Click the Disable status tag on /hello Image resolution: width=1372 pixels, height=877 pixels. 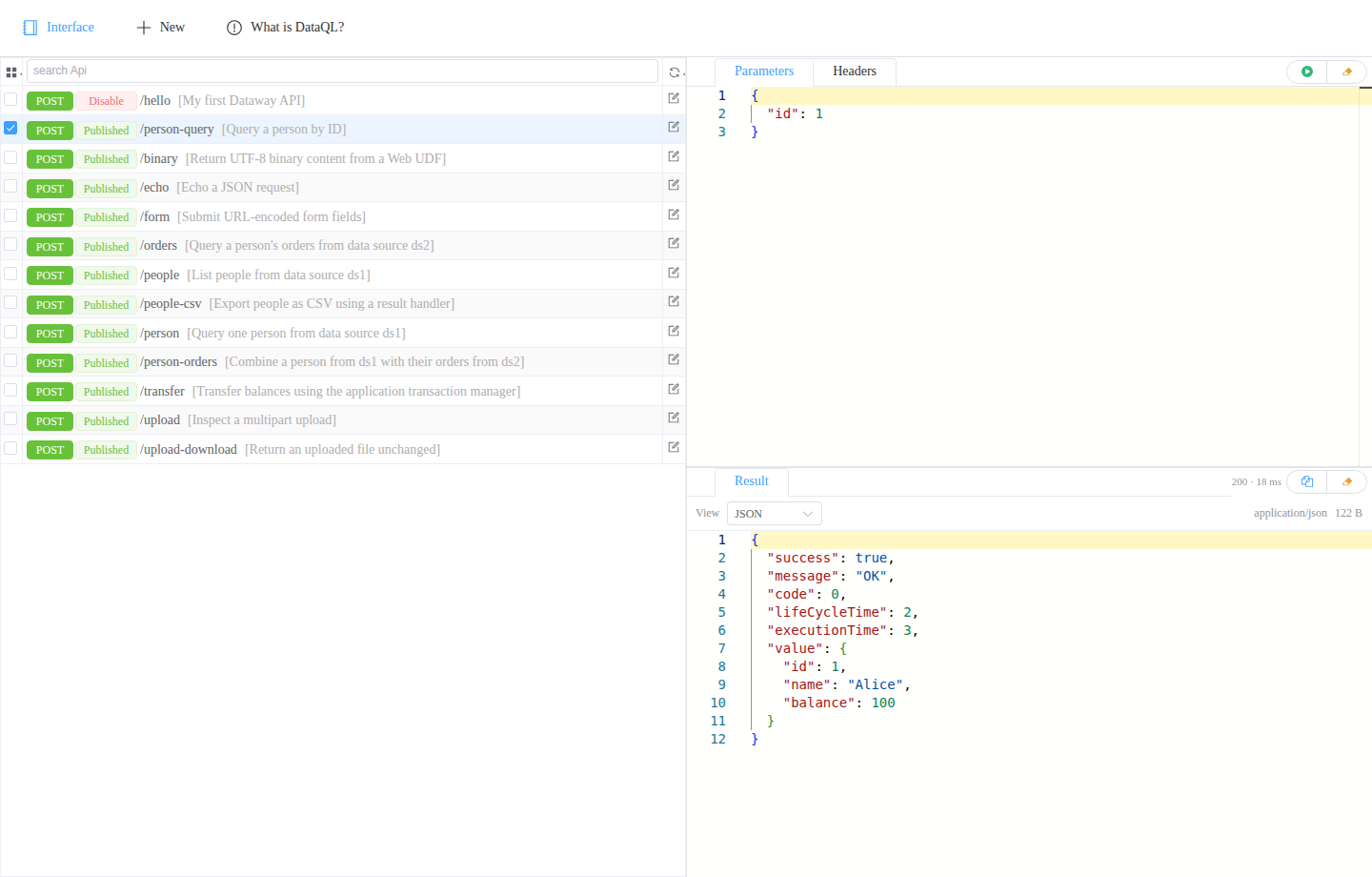pyautogui.click(x=106, y=101)
